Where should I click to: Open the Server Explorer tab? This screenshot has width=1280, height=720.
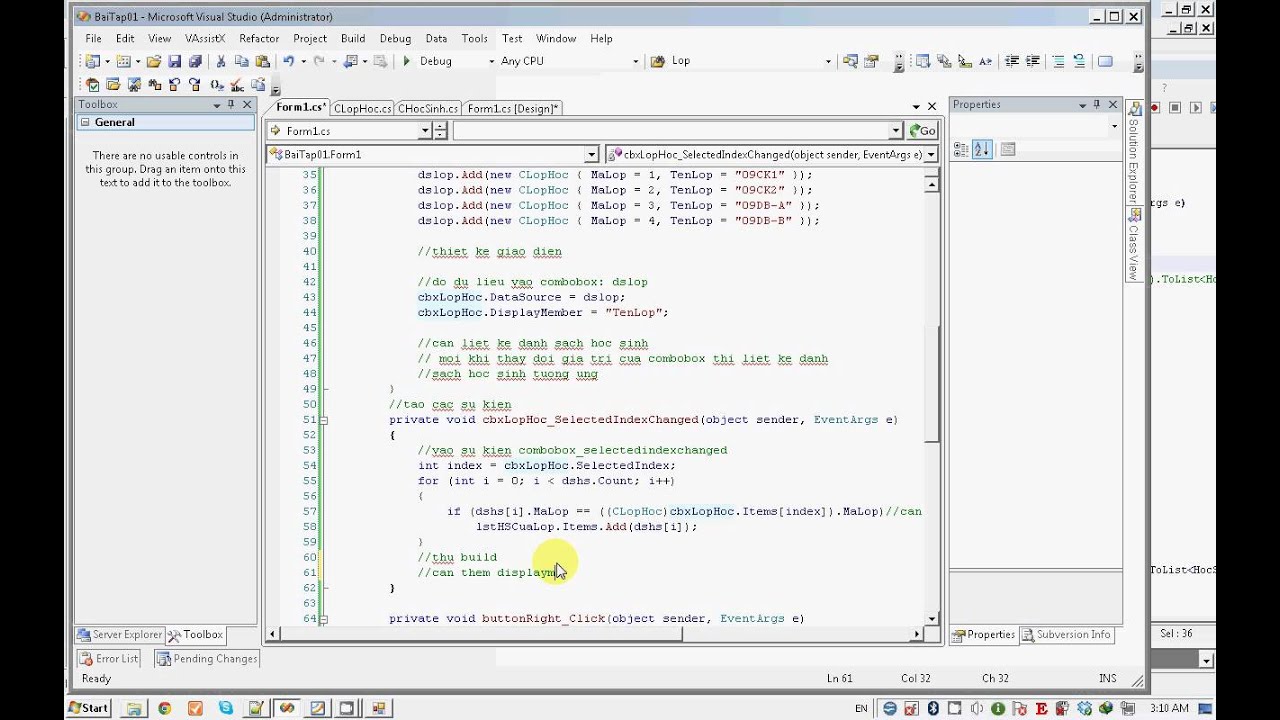point(120,635)
